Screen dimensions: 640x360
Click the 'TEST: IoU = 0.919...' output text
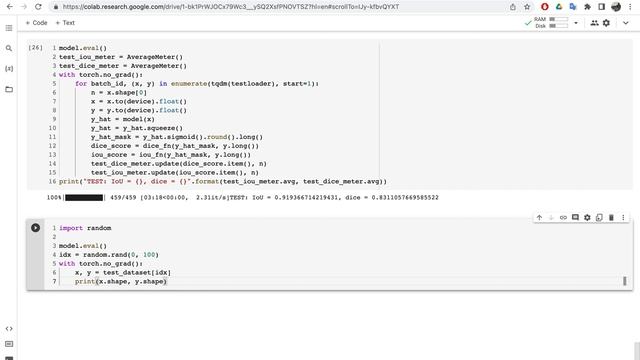point(334,198)
